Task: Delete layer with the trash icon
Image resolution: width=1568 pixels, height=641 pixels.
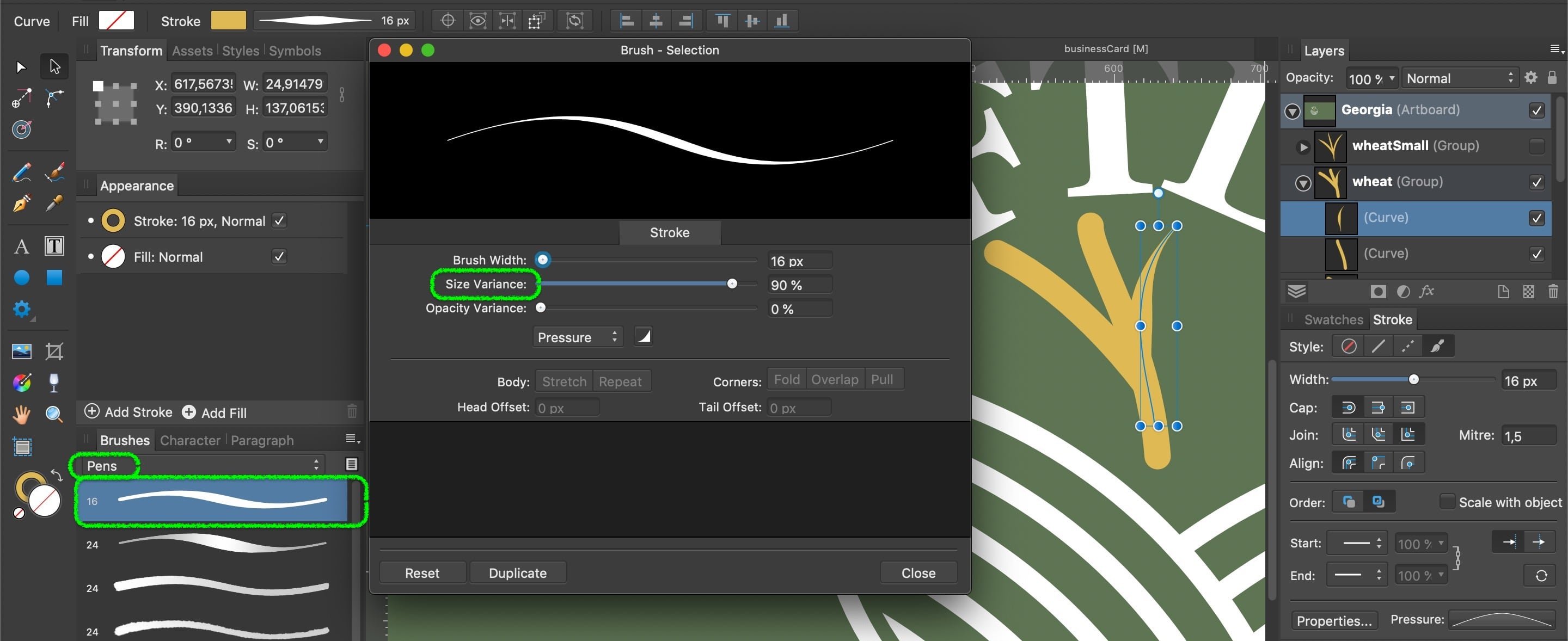Action: pyautogui.click(x=1553, y=292)
